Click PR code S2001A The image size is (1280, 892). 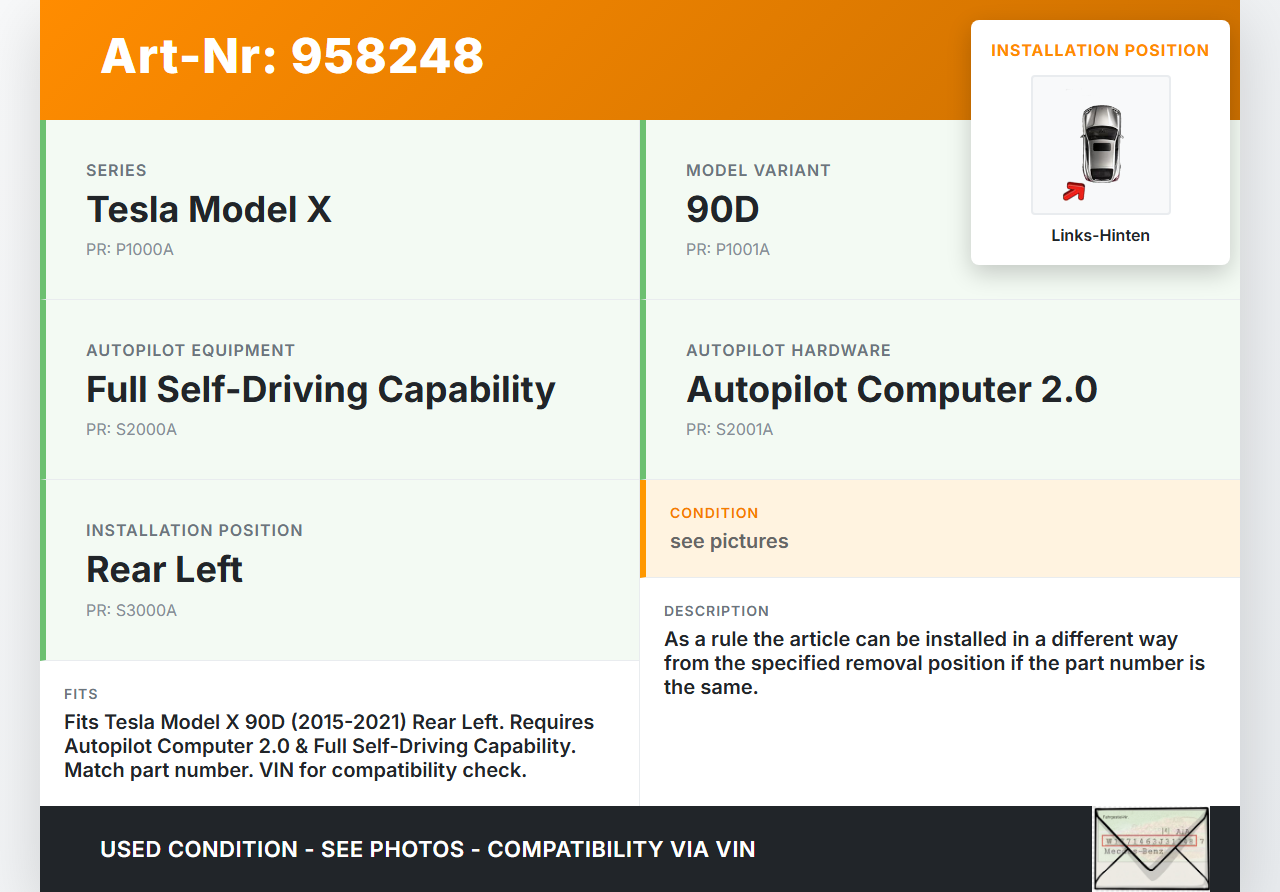click(729, 430)
